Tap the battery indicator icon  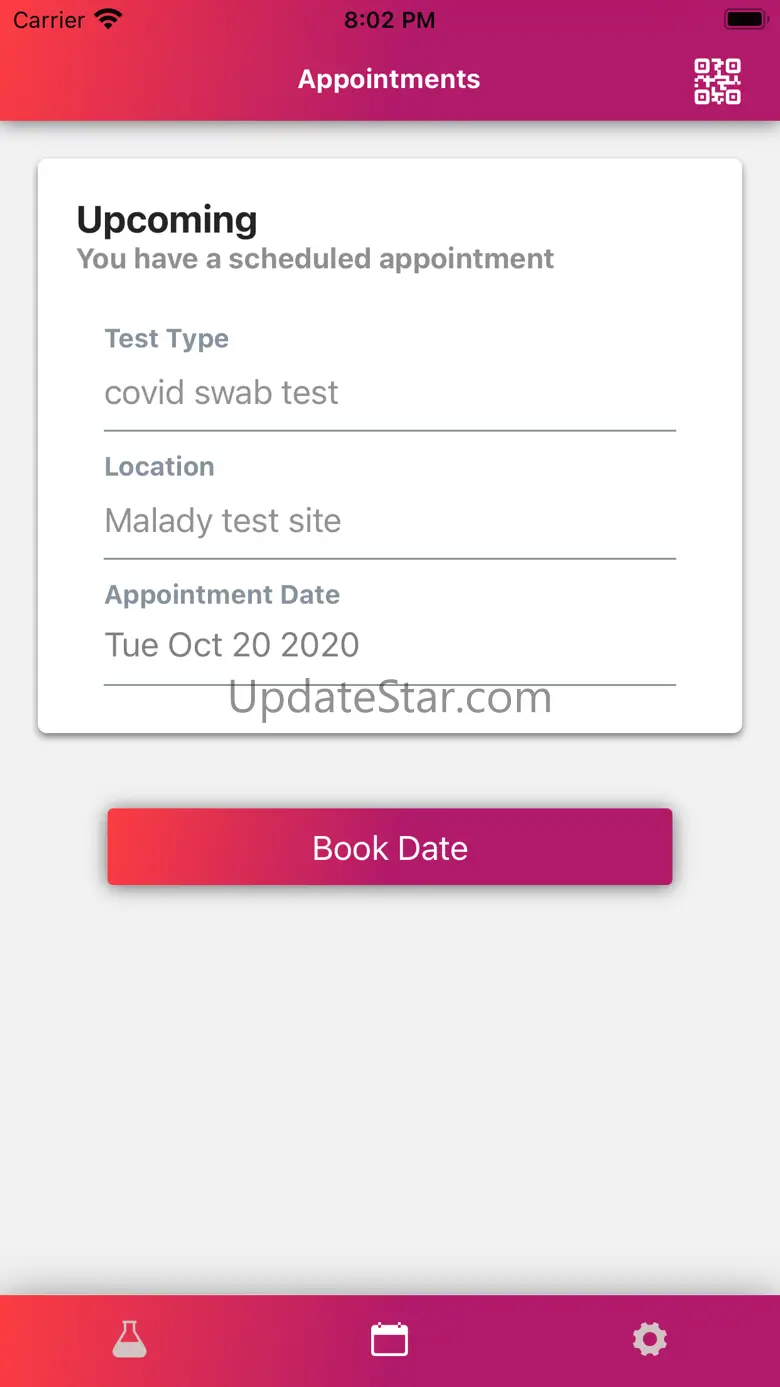[x=744, y=19]
